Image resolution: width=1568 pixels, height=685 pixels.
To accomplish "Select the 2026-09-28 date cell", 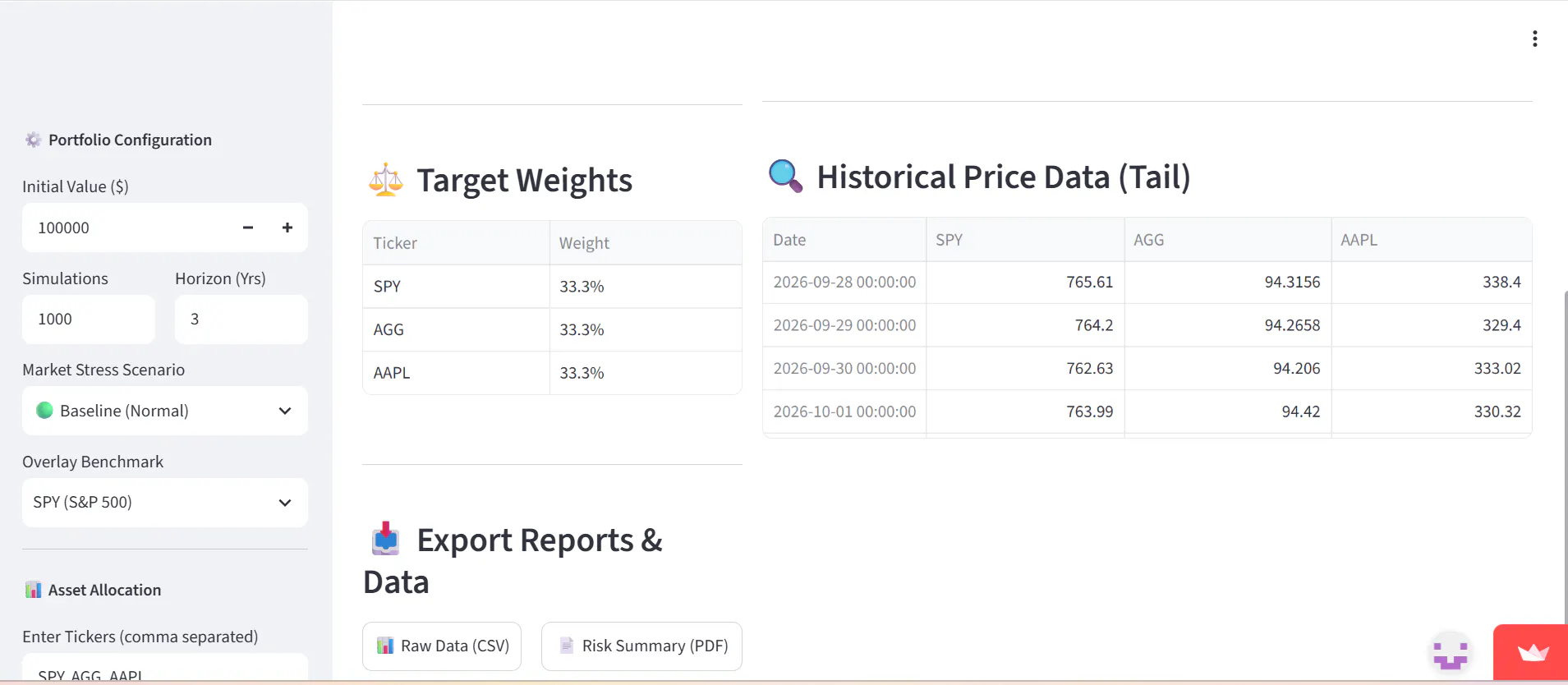I will pos(844,283).
